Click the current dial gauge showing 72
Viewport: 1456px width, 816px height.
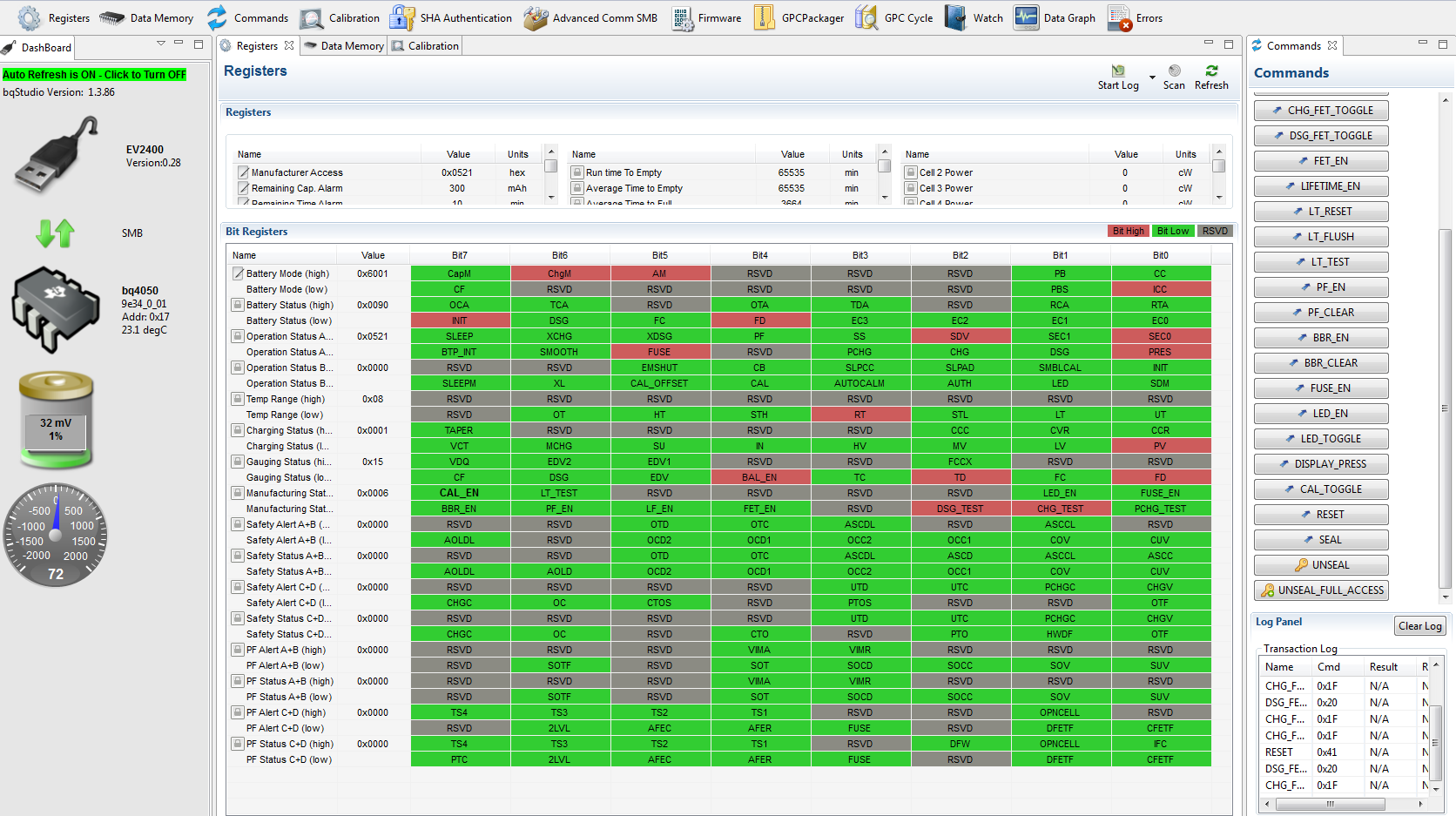click(x=56, y=535)
